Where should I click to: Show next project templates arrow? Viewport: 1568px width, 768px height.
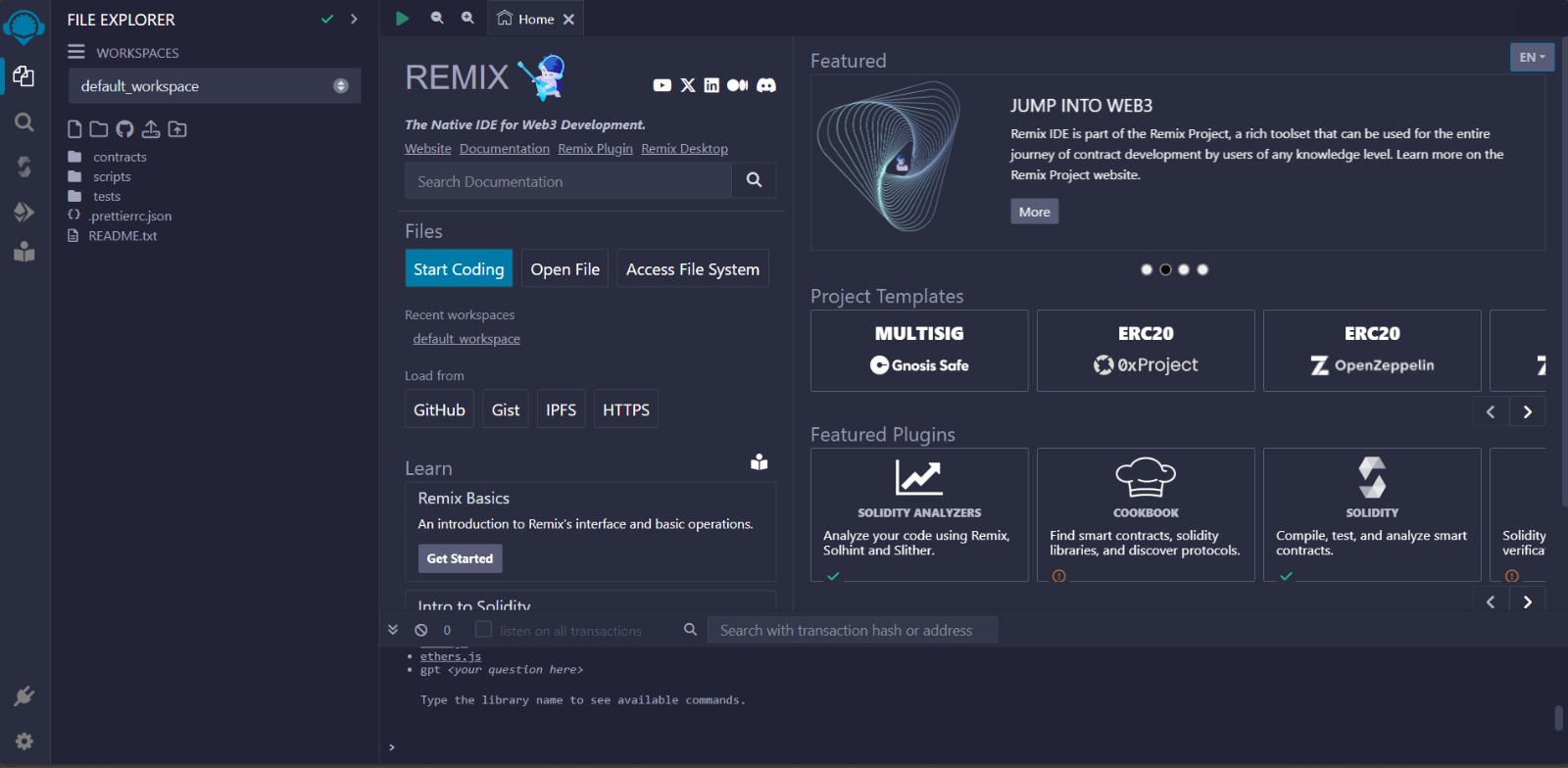click(x=1527, y=411)
